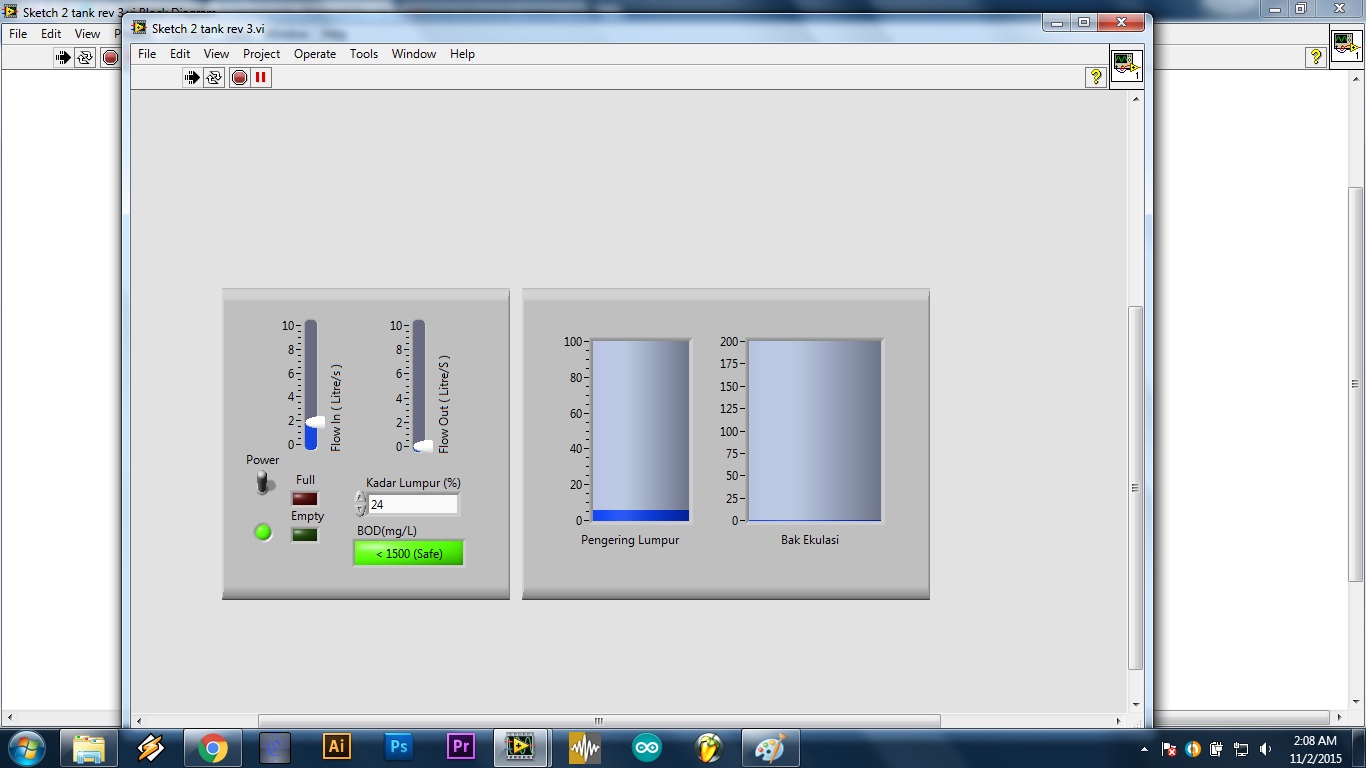Viewport: 1366px width, 768px height.
Task: Click the 'Bak Ekulasi' label
Action: coord(810,540)
